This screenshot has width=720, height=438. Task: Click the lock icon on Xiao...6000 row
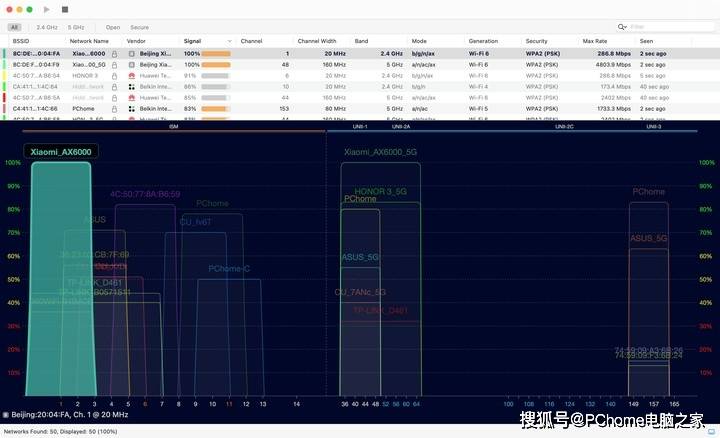pyautogui.click(x=114, y=54)
